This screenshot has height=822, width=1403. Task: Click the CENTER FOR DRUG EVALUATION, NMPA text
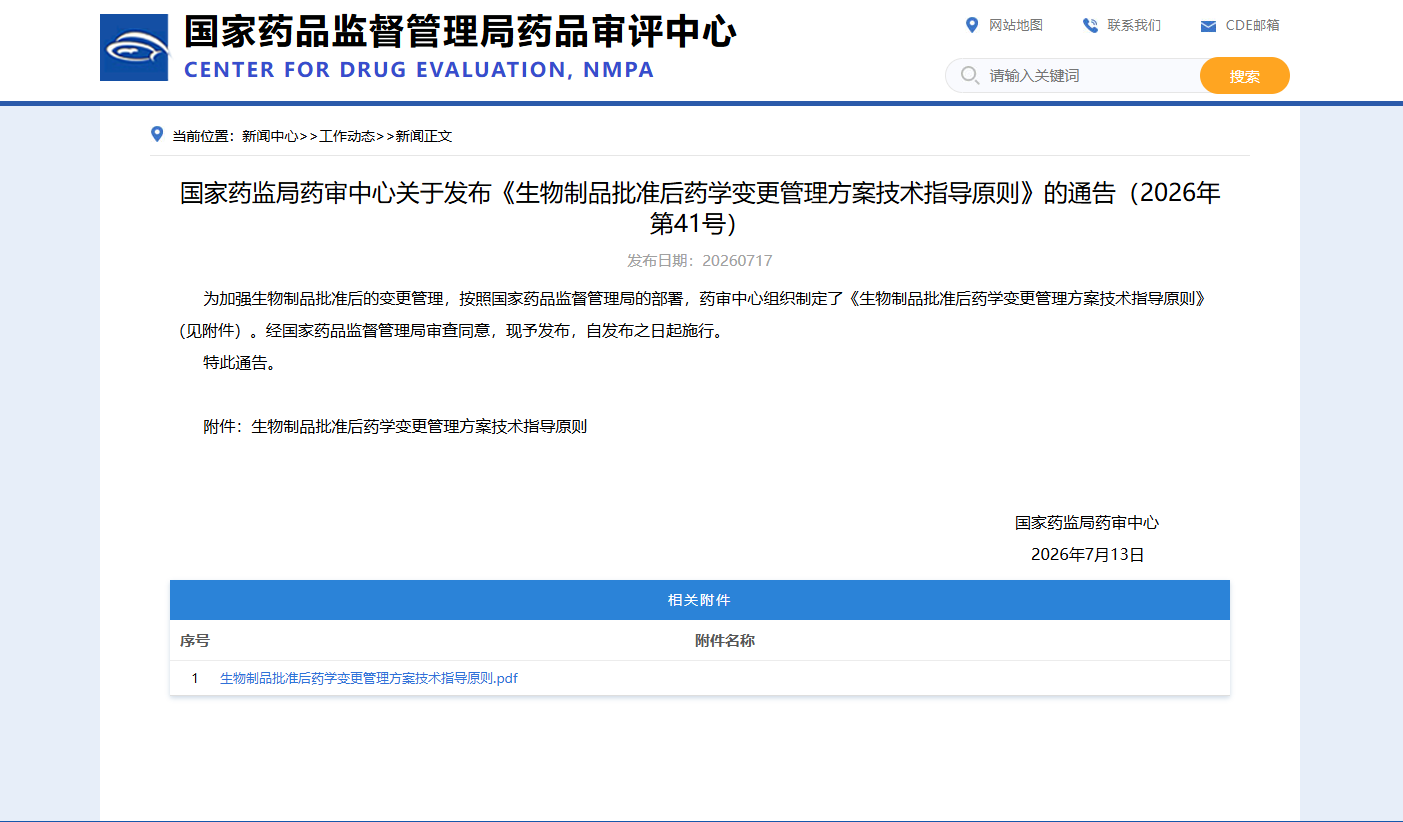click(419, 70)
